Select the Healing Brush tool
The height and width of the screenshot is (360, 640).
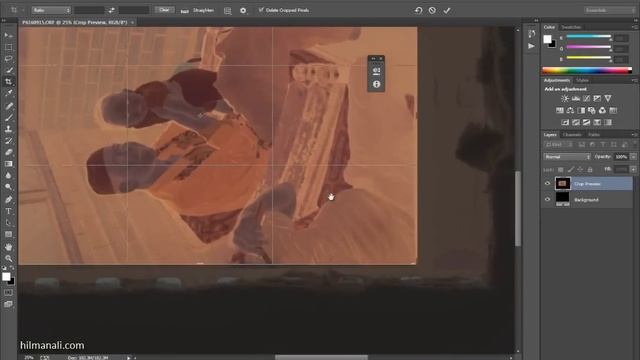tap(8, 106)
